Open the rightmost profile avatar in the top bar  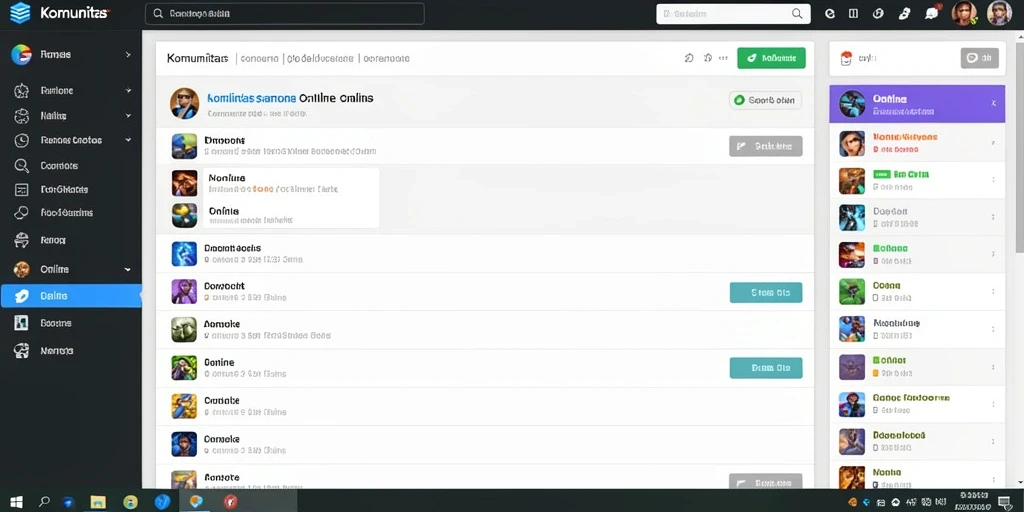coord(999,13)
